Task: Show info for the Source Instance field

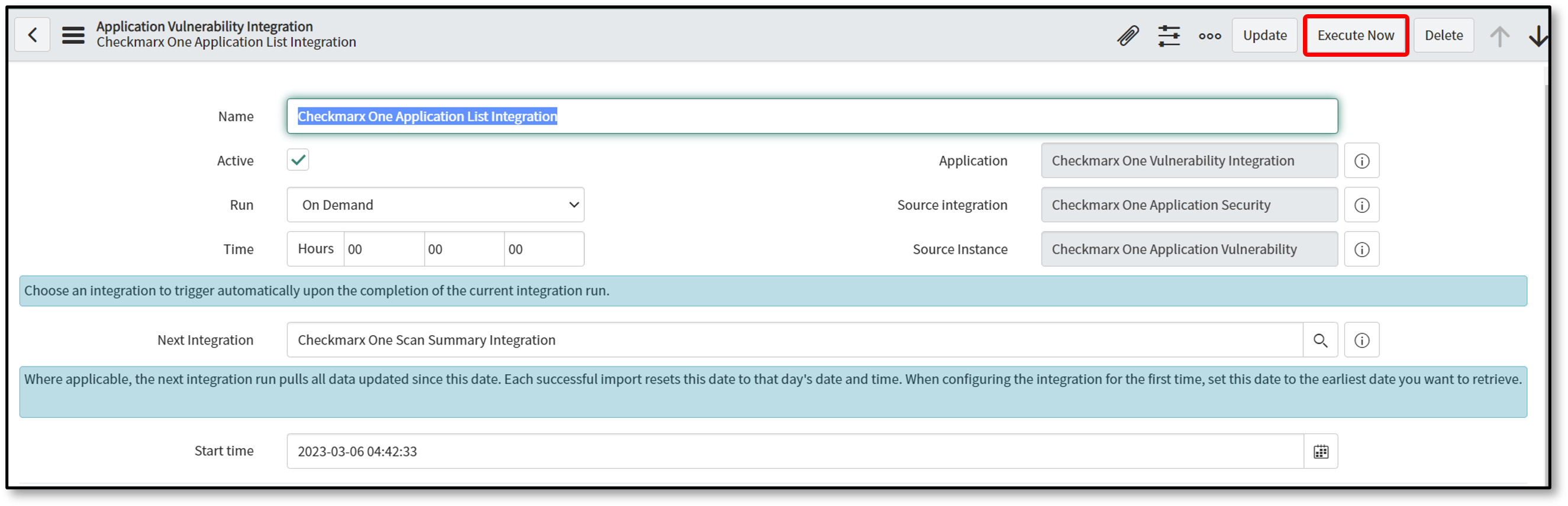Action: (x=1361, y=250)
